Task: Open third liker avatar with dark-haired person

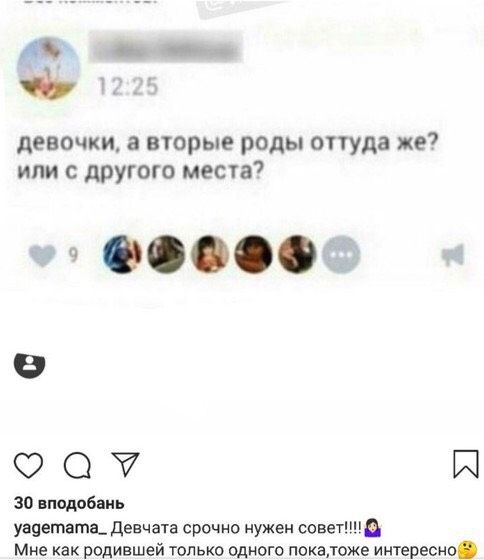Action: click(x=210, y=254)
